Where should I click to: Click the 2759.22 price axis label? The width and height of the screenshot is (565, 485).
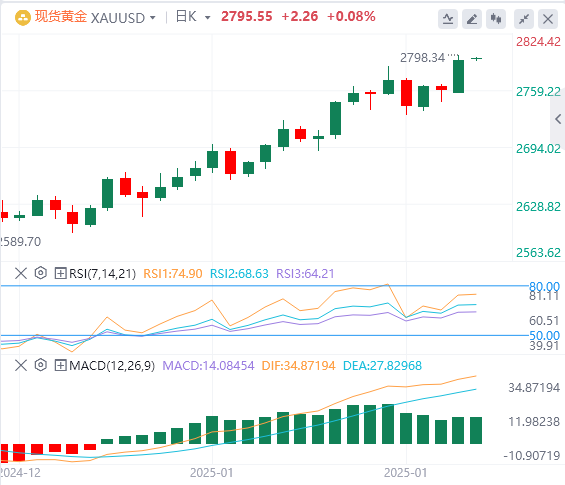tap(538, 92)
